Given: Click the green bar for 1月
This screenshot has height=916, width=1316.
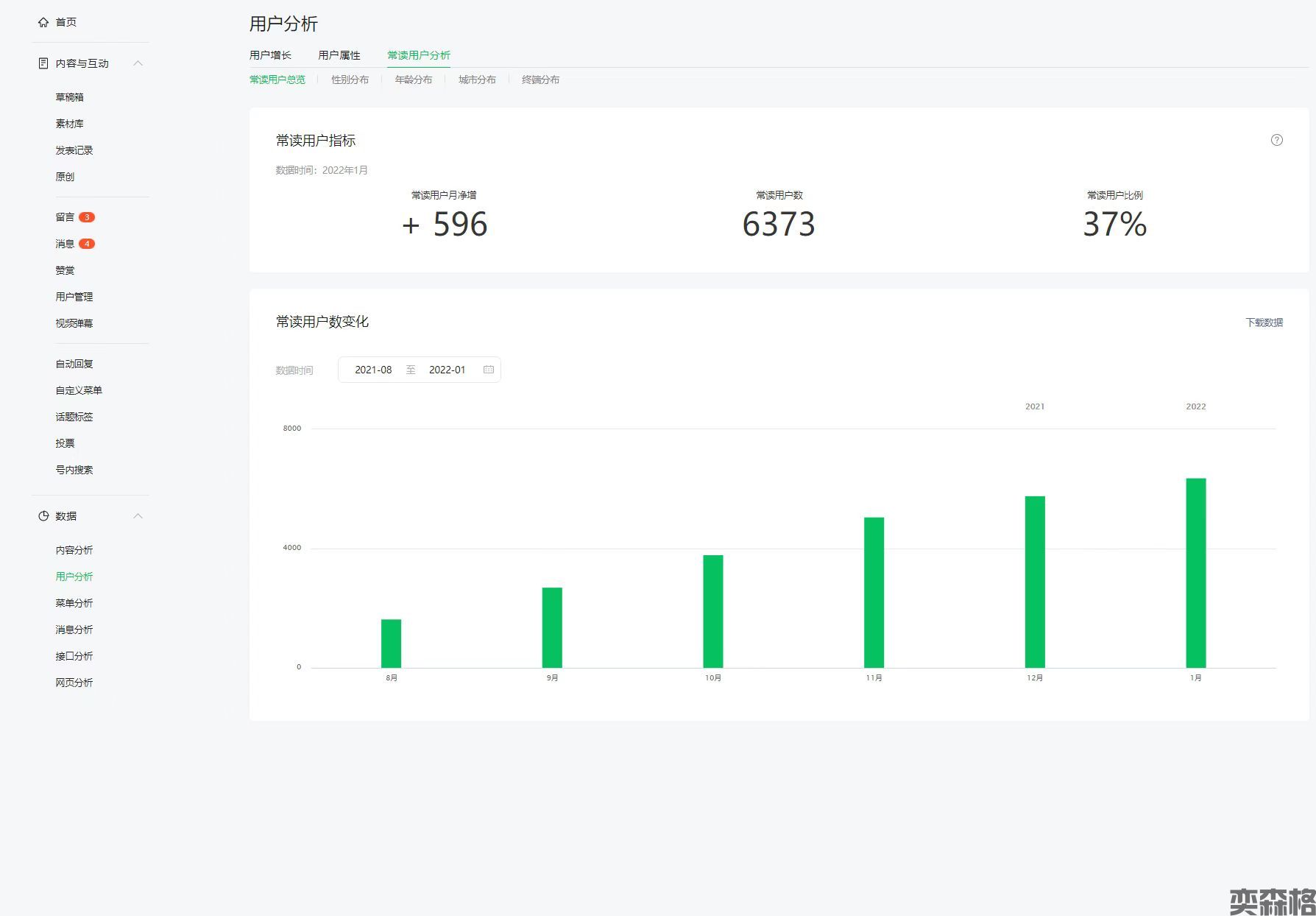Looking at the screenshot, I should click(1195, 573).
